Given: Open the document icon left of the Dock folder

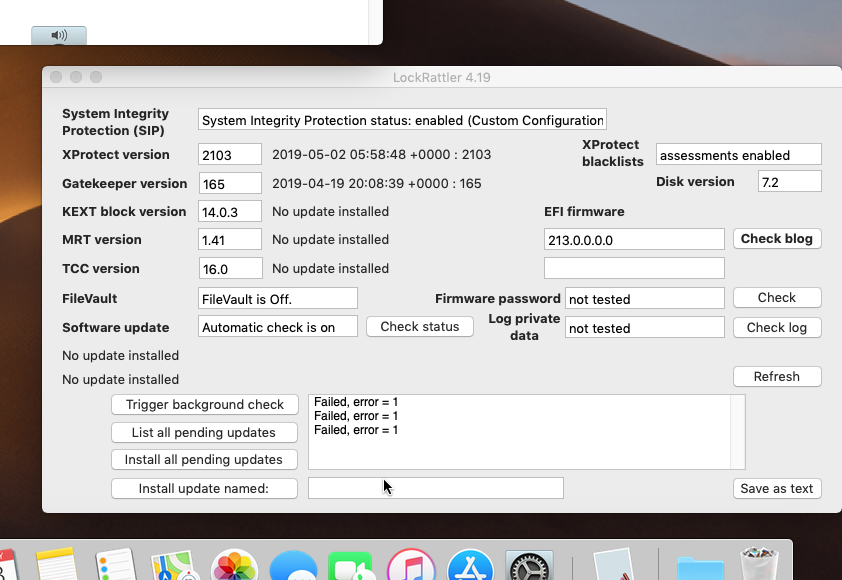Looking at the screenshot, I should pyautogui.click(x=614, y=565).
